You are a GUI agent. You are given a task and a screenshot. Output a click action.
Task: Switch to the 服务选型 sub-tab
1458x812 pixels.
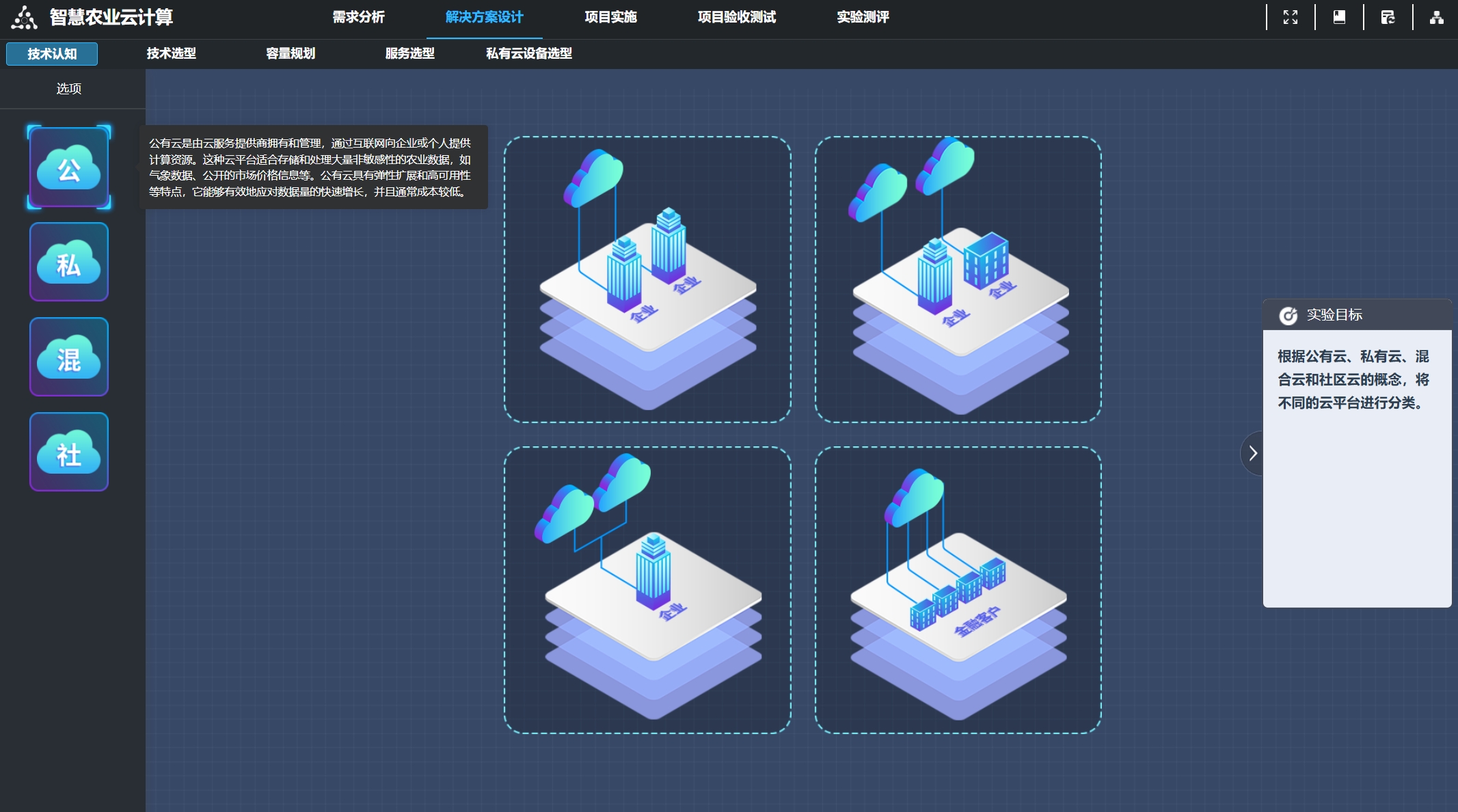pyautogui.click(x=411, y=54)
